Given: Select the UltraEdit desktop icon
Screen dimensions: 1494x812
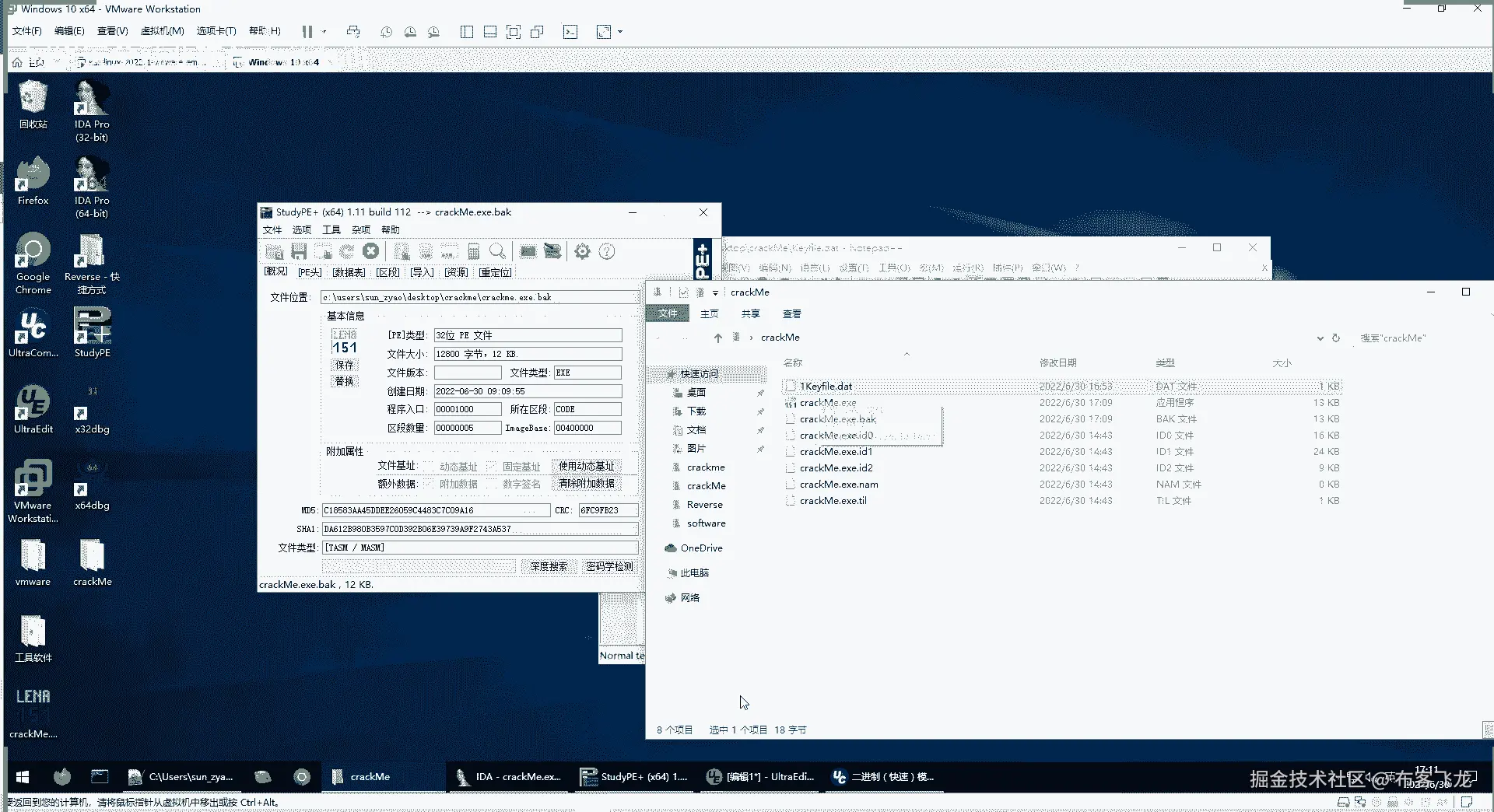Looking at the screenshot, I should point(33,410).
